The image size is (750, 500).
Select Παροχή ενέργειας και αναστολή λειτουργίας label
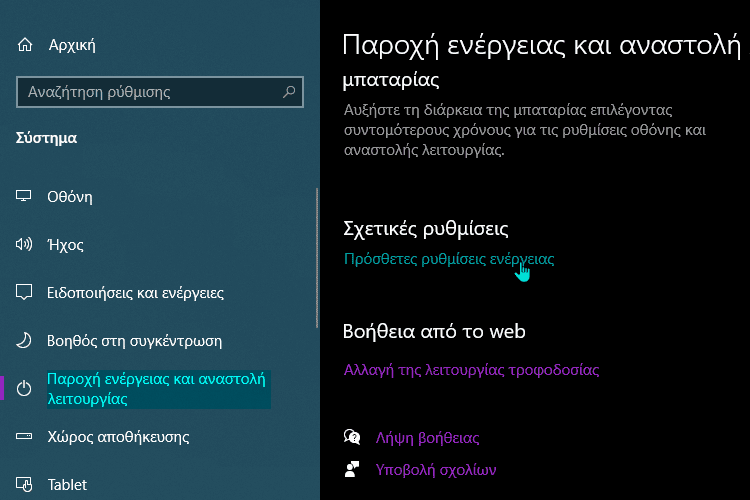pyautogui.click(x=157, y=389)
